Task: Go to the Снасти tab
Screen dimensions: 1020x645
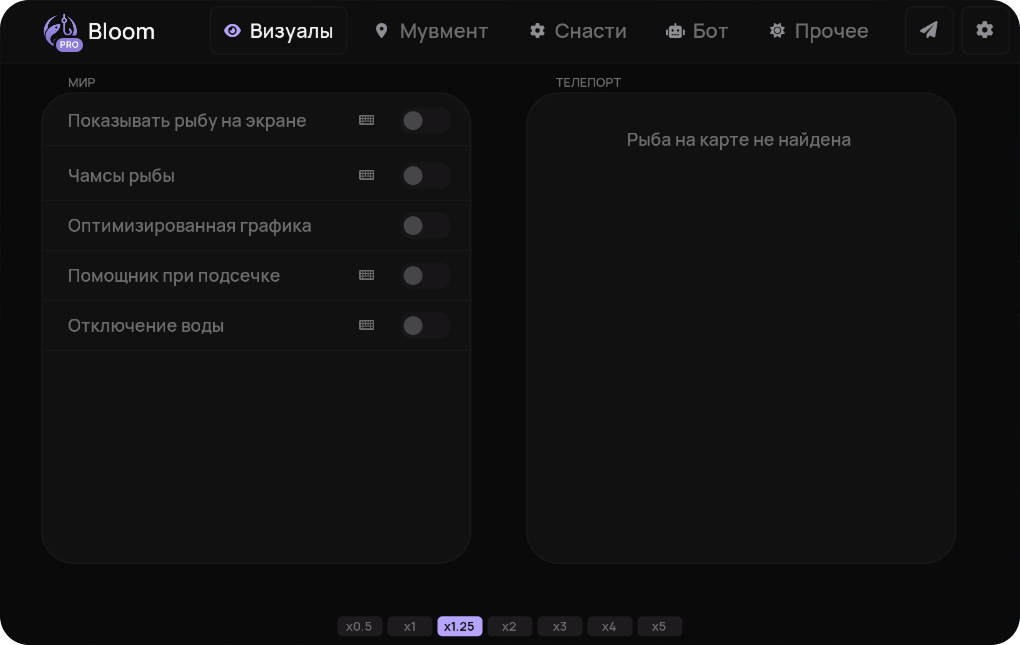Action: click(x=578, y=31)
